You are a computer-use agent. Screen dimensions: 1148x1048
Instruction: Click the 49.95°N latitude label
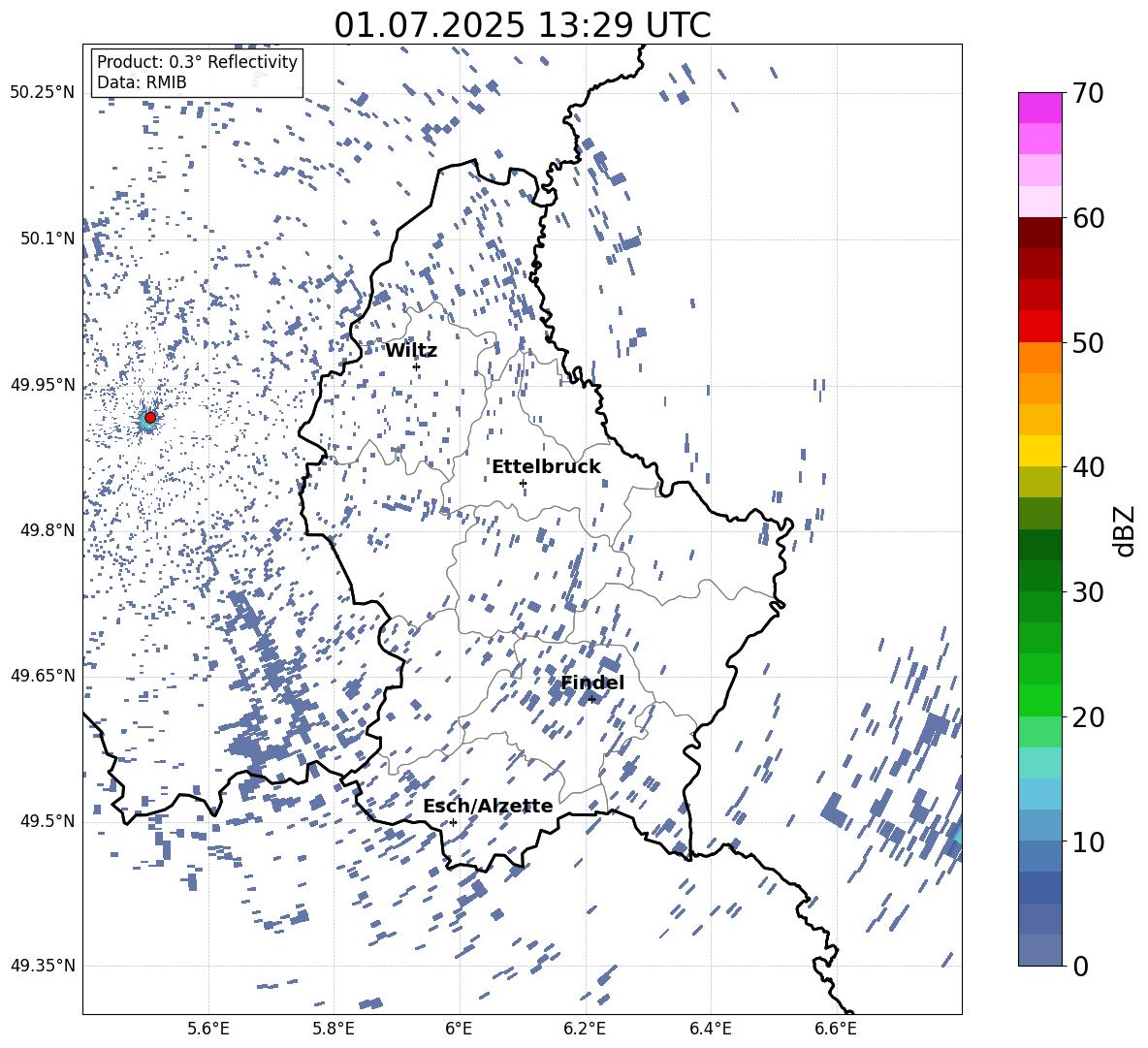43,384
